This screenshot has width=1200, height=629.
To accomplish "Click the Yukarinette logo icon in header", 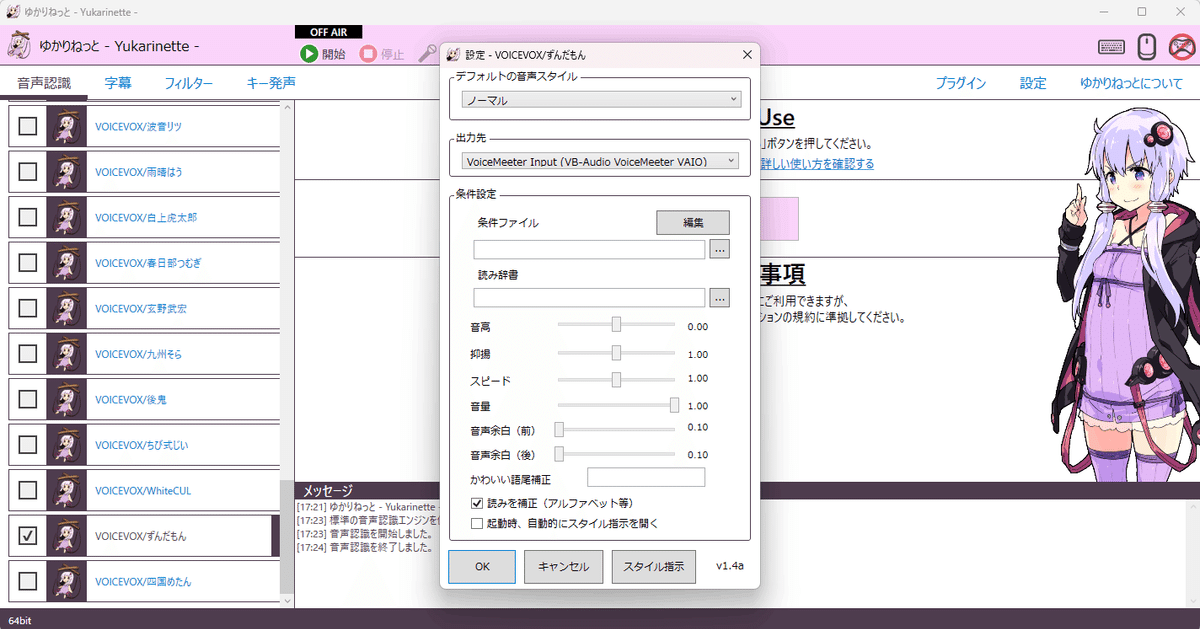I will click(18, 45).
